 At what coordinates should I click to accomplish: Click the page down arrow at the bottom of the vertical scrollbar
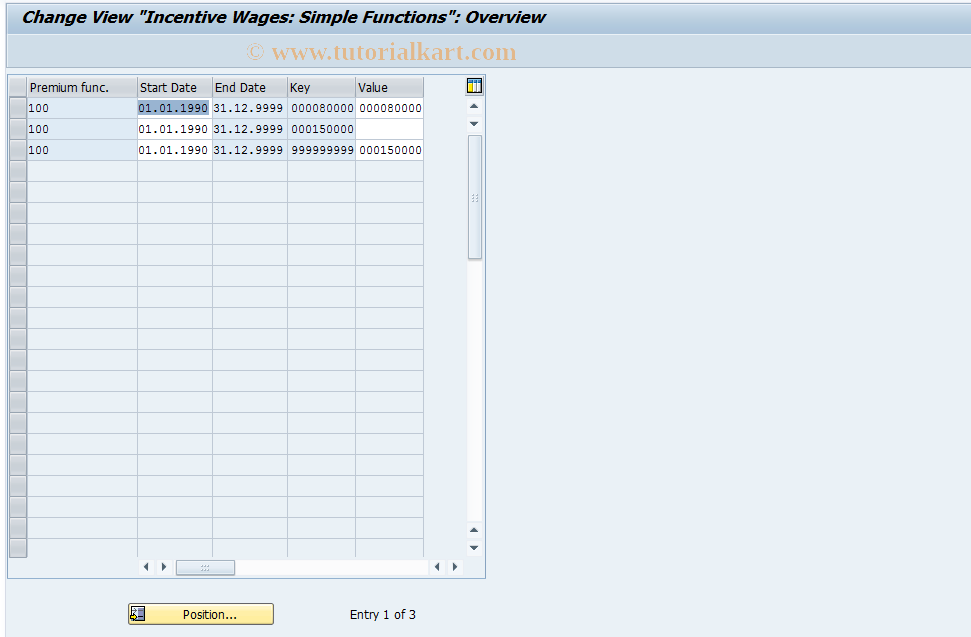(474, 547)
